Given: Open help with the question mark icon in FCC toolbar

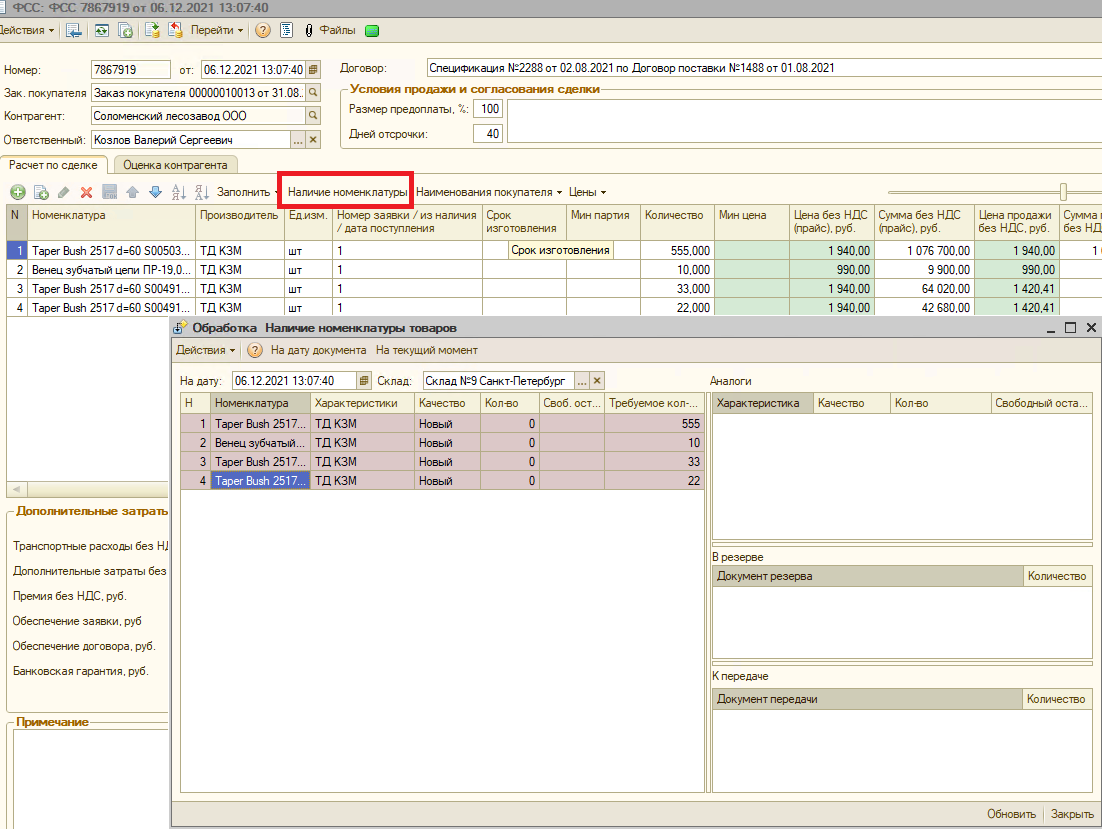Looking at the screenshot, I should (x=263, y=30).
